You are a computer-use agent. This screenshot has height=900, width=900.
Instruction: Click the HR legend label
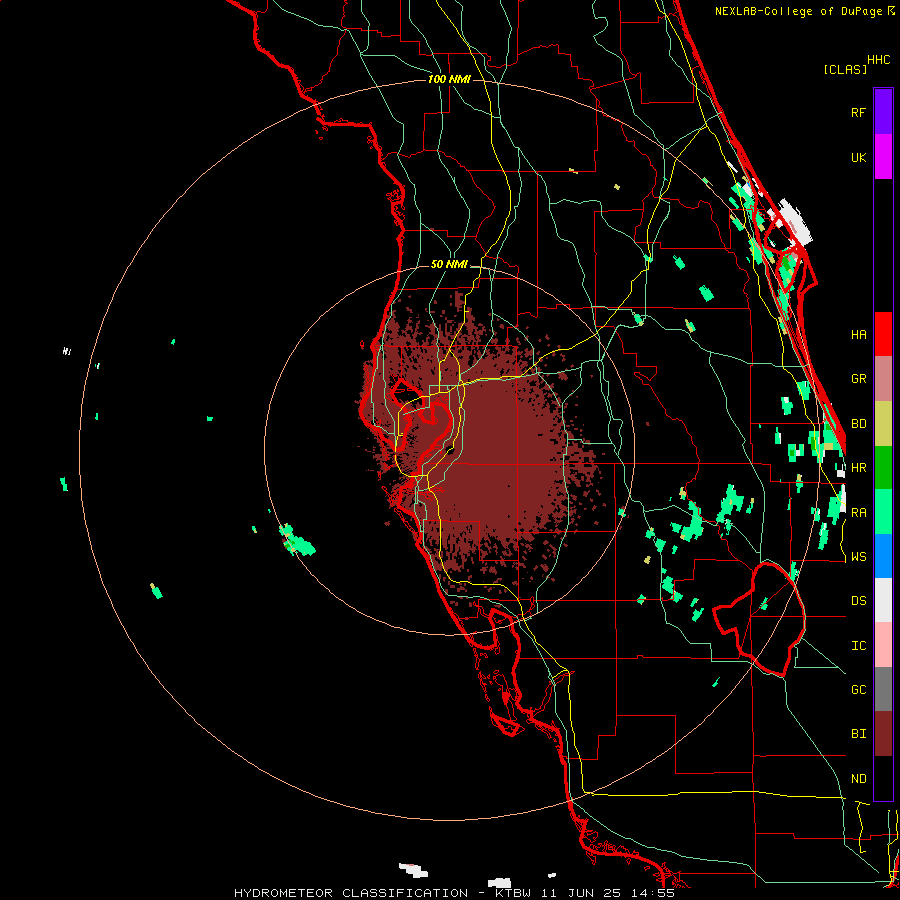pos(859,468)
